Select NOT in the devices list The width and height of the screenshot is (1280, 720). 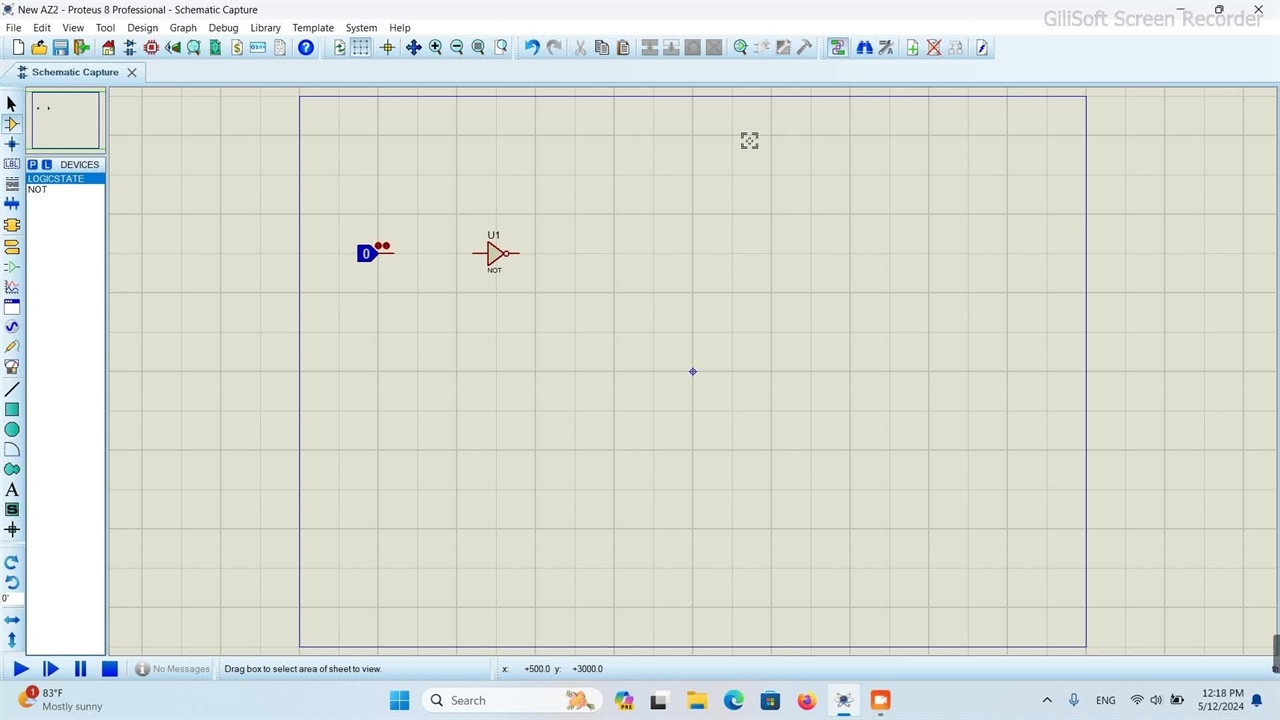click(38, 190)
